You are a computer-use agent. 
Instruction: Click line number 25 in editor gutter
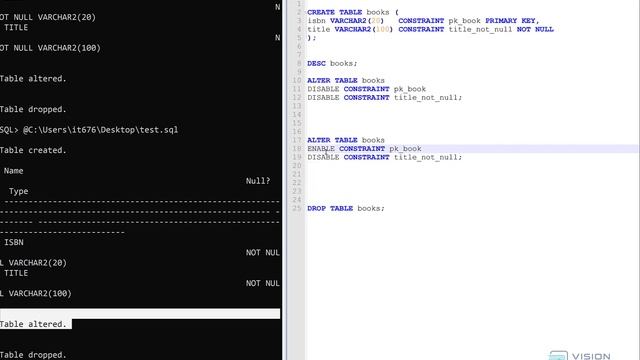pyautogui.click(x=297, y=209)
